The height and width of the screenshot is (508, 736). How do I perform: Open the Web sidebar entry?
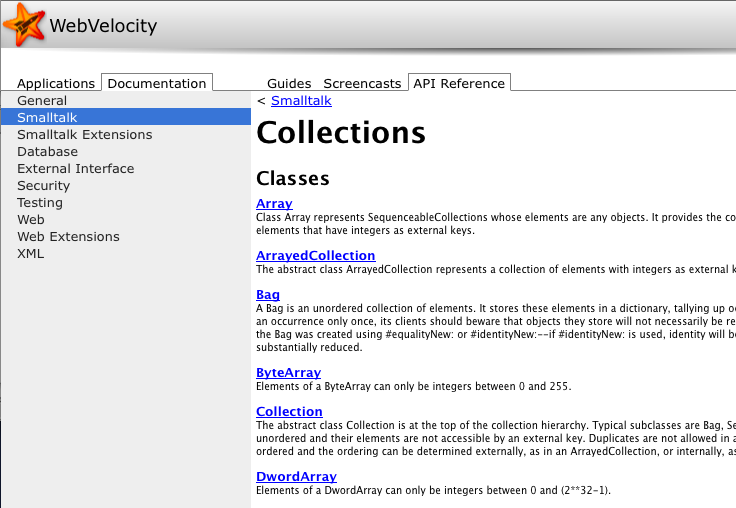pyautogui.click(x=126, y=219)
